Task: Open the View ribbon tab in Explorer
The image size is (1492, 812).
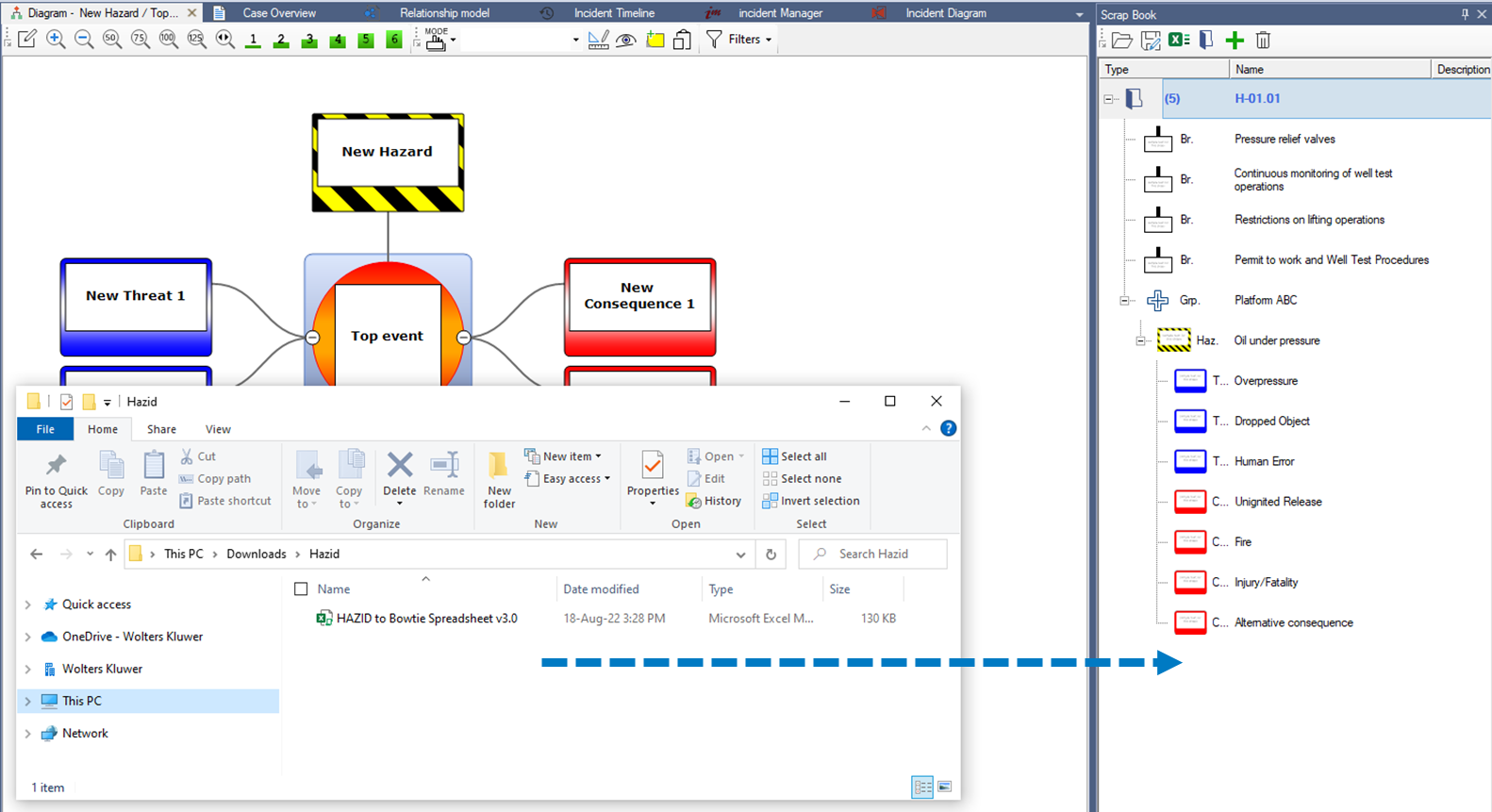Action: 218,429
